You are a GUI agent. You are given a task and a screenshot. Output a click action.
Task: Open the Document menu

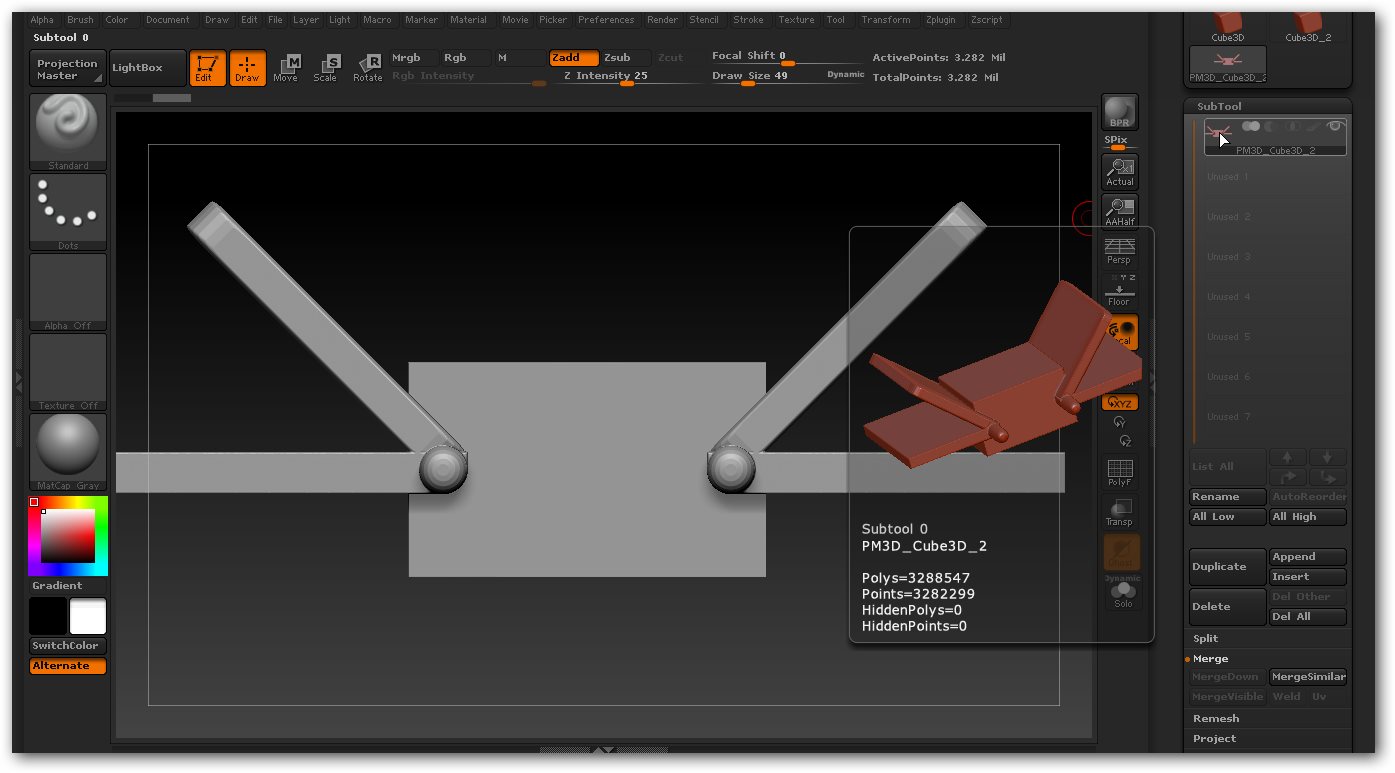click(x=167, y=20)
